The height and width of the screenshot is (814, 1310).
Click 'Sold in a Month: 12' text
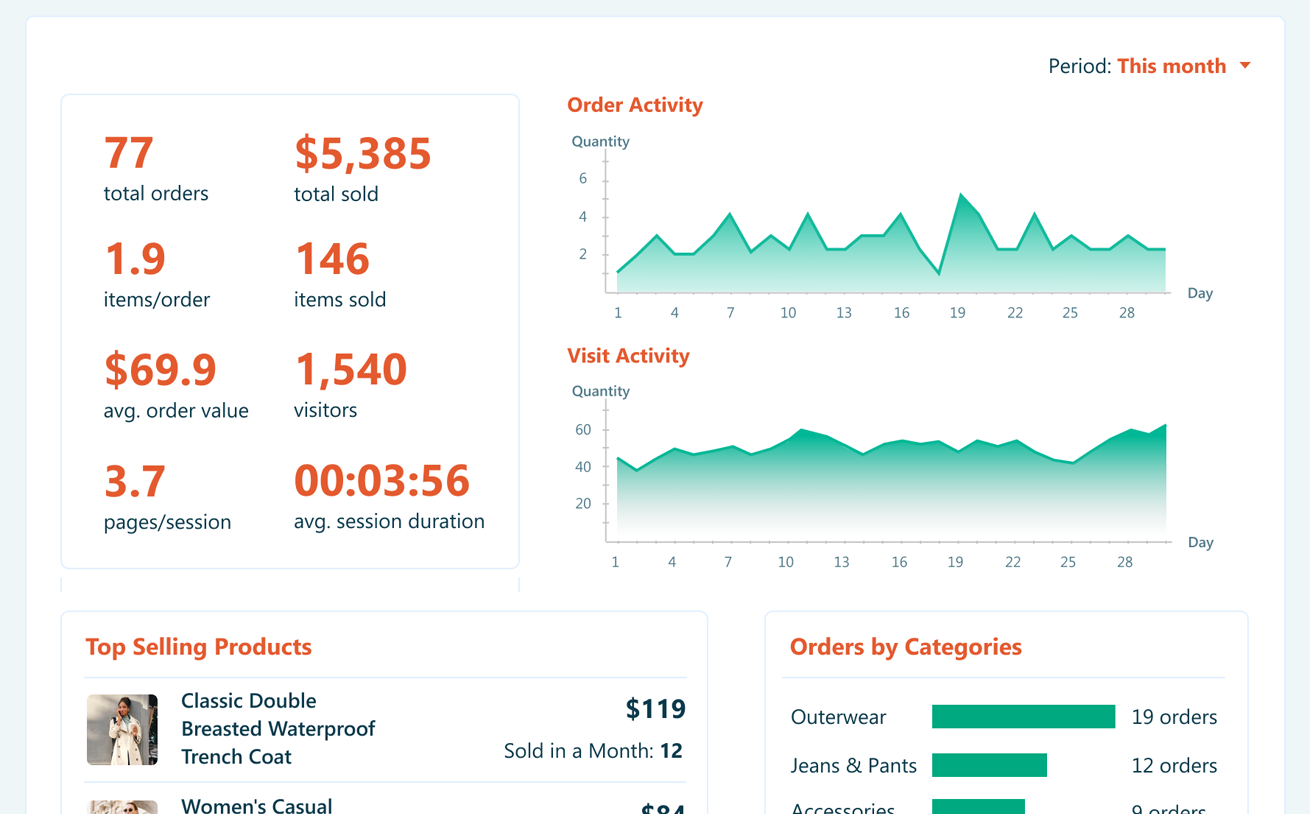coord(593,751)
